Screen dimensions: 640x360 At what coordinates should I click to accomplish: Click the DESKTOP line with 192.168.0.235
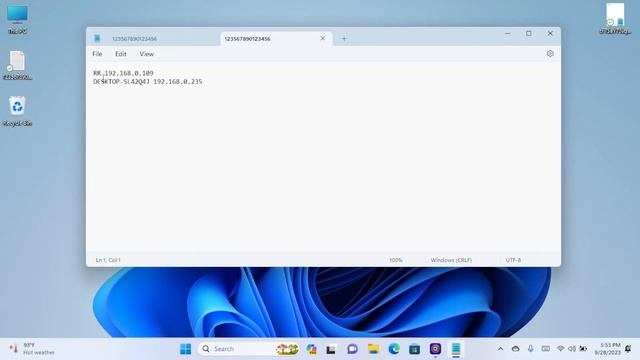147,82
